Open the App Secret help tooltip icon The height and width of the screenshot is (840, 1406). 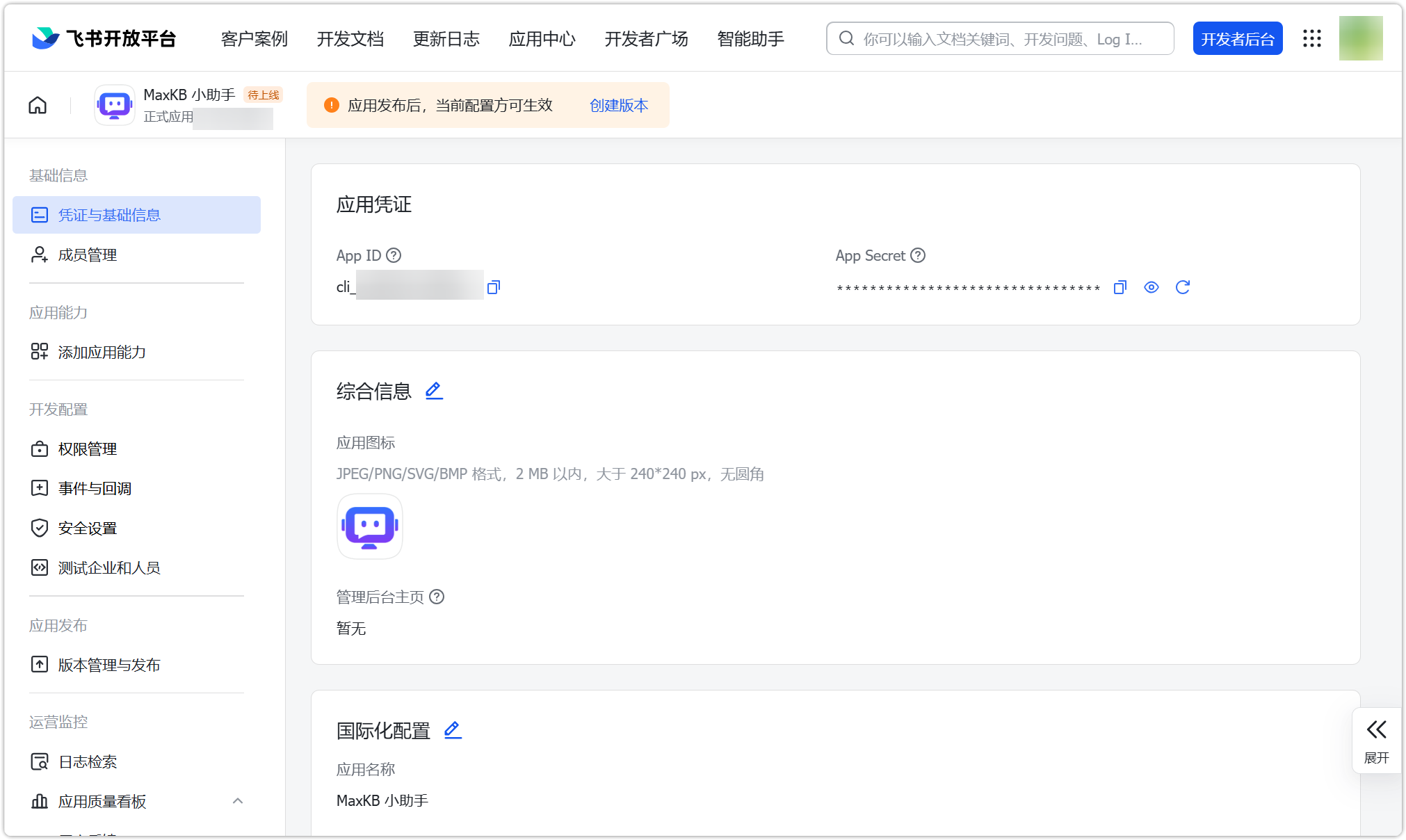coord(919,255)
